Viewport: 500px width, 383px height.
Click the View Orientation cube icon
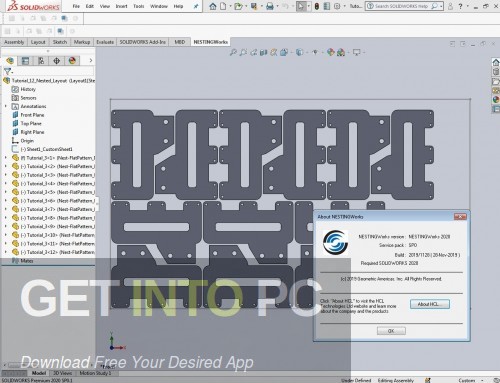click(284, 52)
